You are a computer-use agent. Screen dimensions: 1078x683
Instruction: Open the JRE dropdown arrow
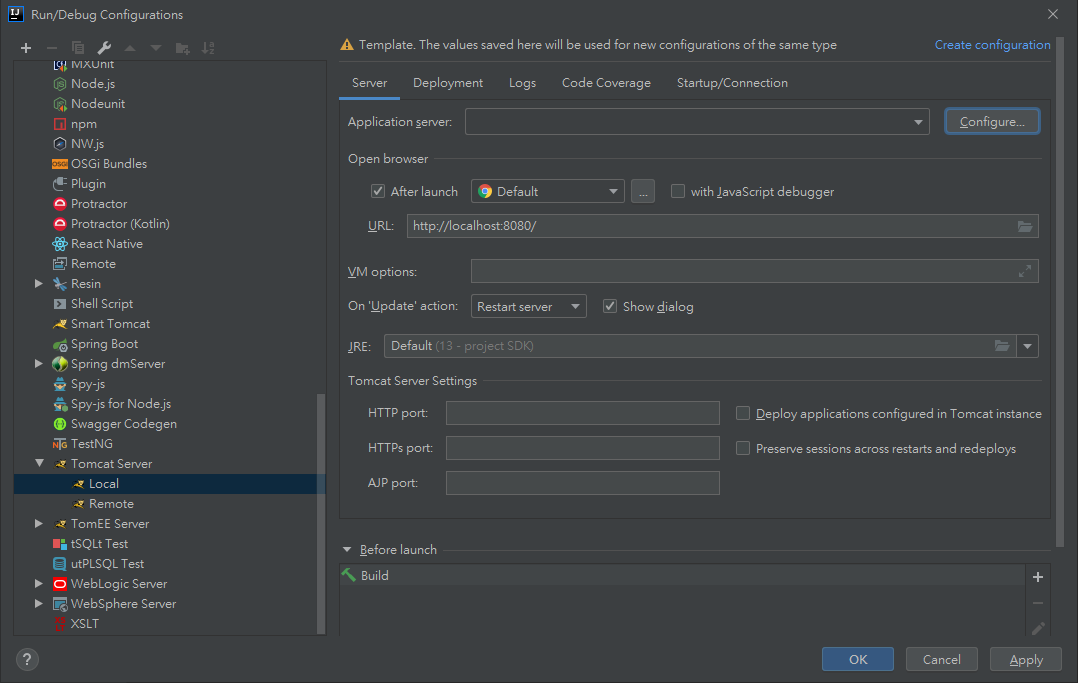tap(1027, 346)
